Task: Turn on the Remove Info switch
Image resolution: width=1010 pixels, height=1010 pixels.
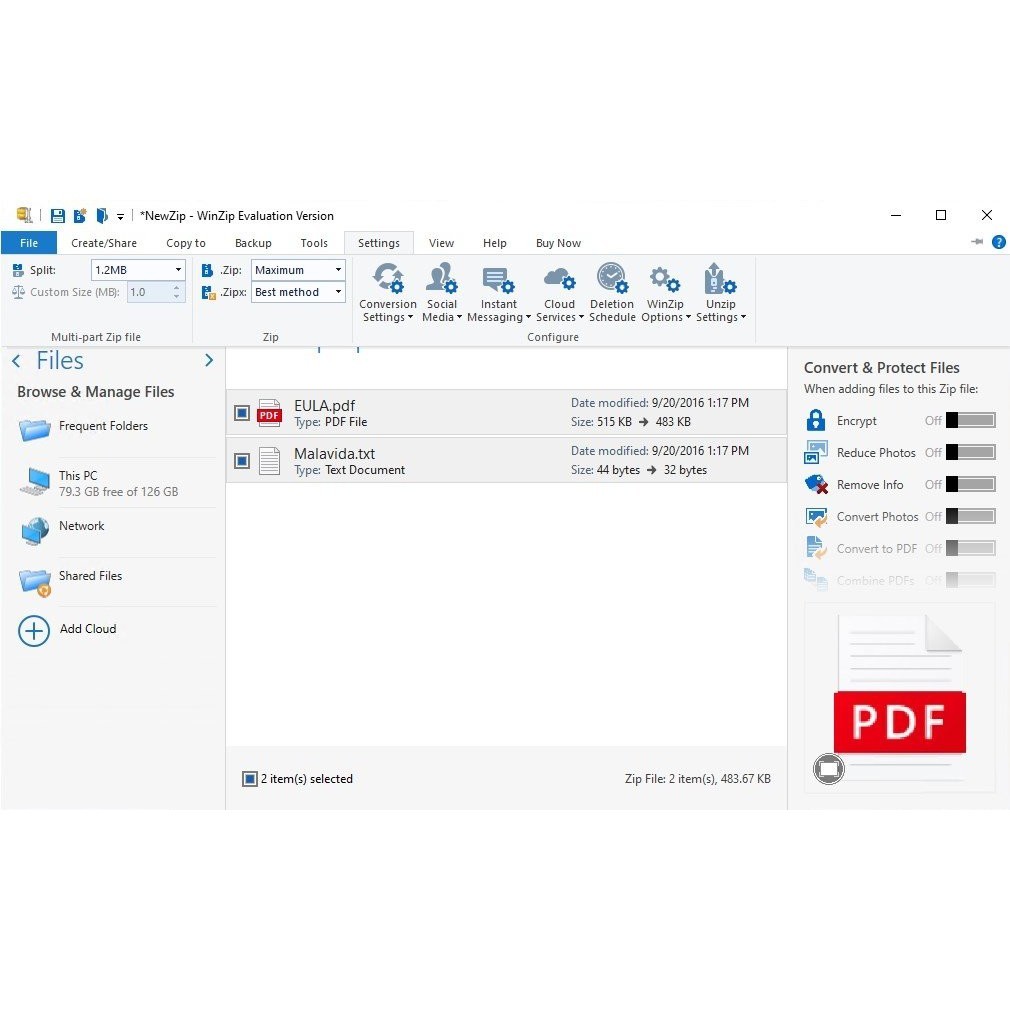Action: click(x=971, y=484)
